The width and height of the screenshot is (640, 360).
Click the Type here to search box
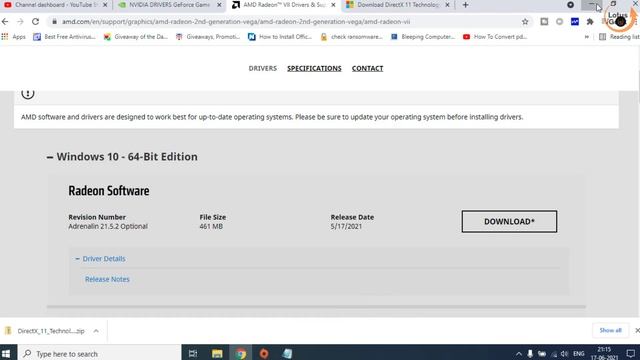pos(99,353)
